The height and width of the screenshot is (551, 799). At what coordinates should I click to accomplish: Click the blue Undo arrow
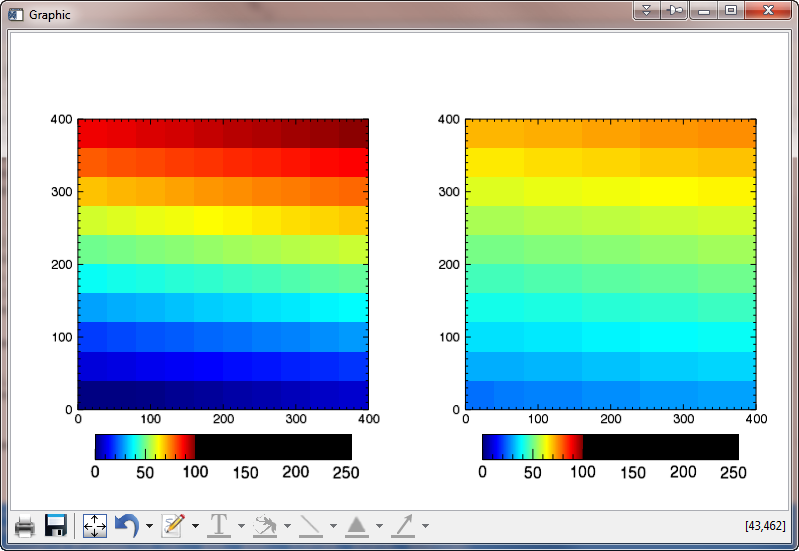pos(127,525)
